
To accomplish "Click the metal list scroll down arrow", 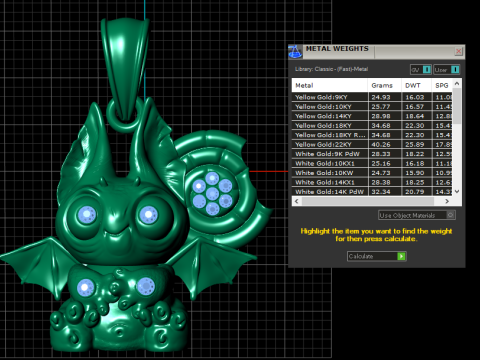I will click(457, 192).
